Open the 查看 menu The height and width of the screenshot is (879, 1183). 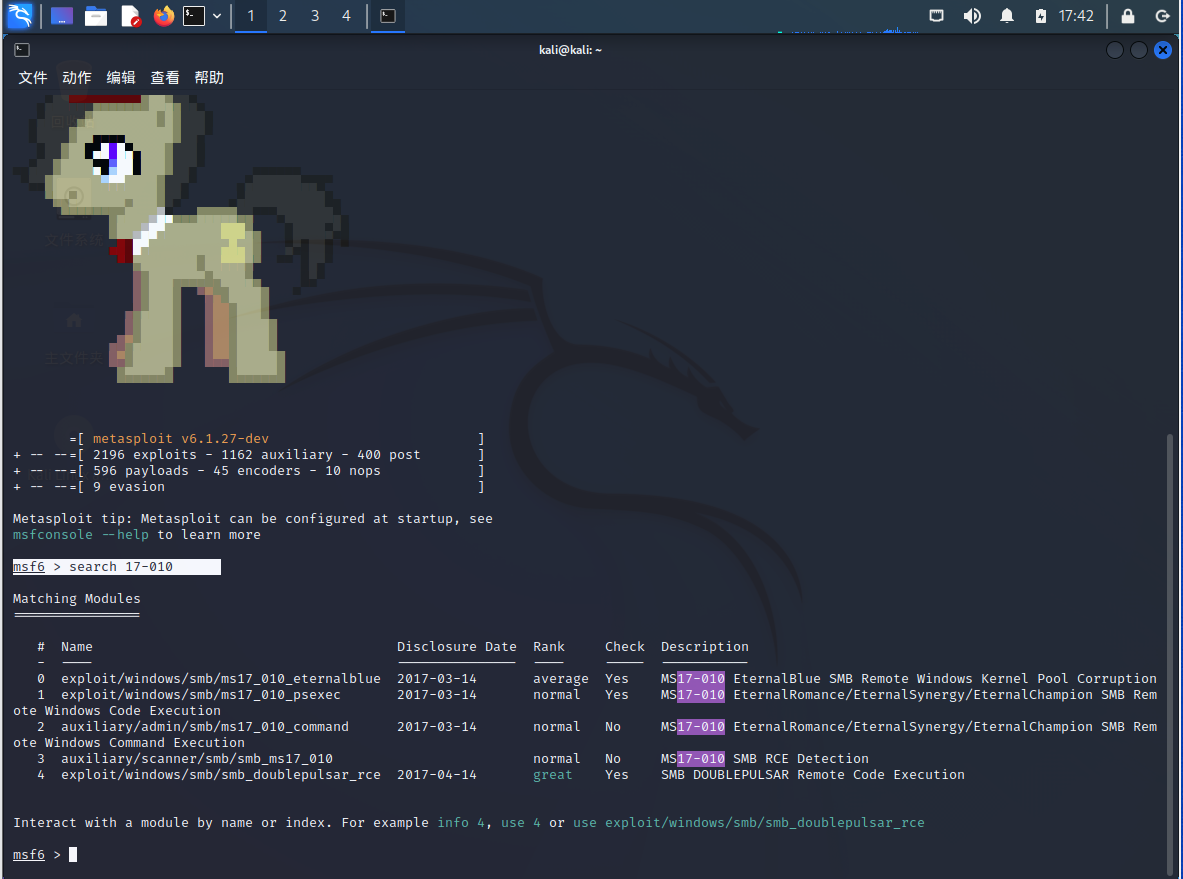click(x=164, y=78)
